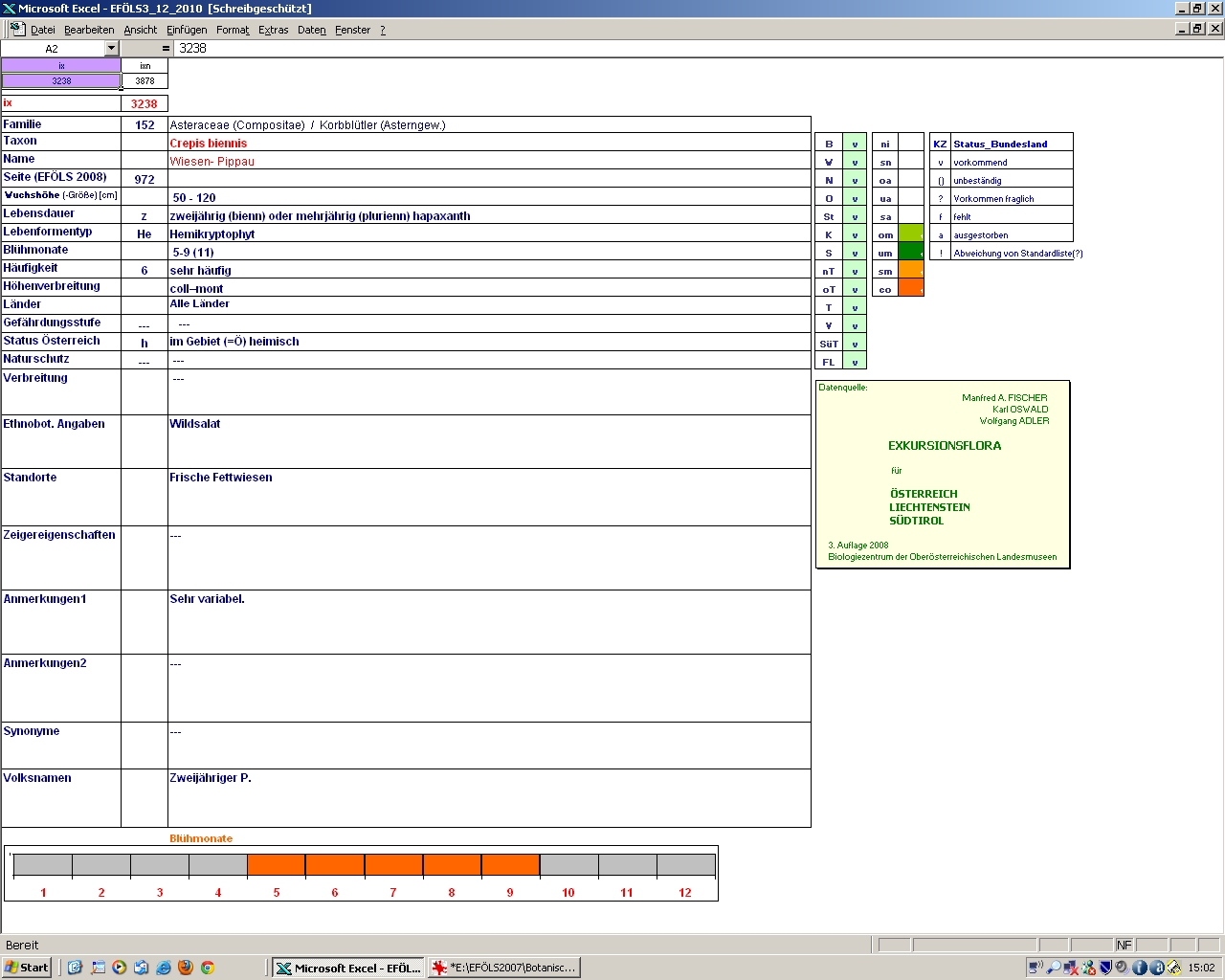Viewport: 1225px width, 980px height.
Task: Select the Volksnamen cell Zweijähriger P.
Action: point(489,797)
